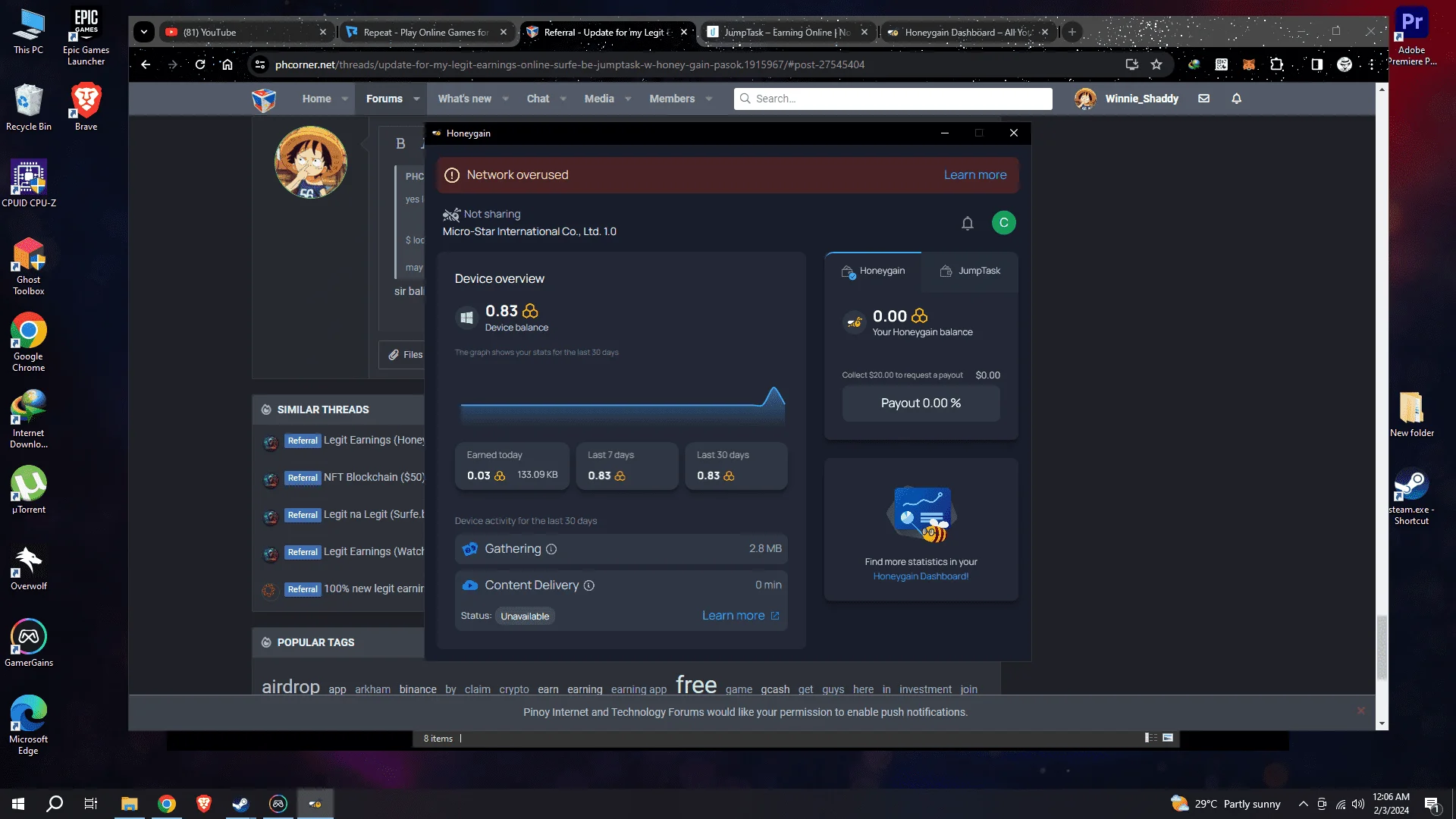Select Ghost Toolbox desktop icon
Viewport: 1456px width, 819px height.
(x=29, y=265)
